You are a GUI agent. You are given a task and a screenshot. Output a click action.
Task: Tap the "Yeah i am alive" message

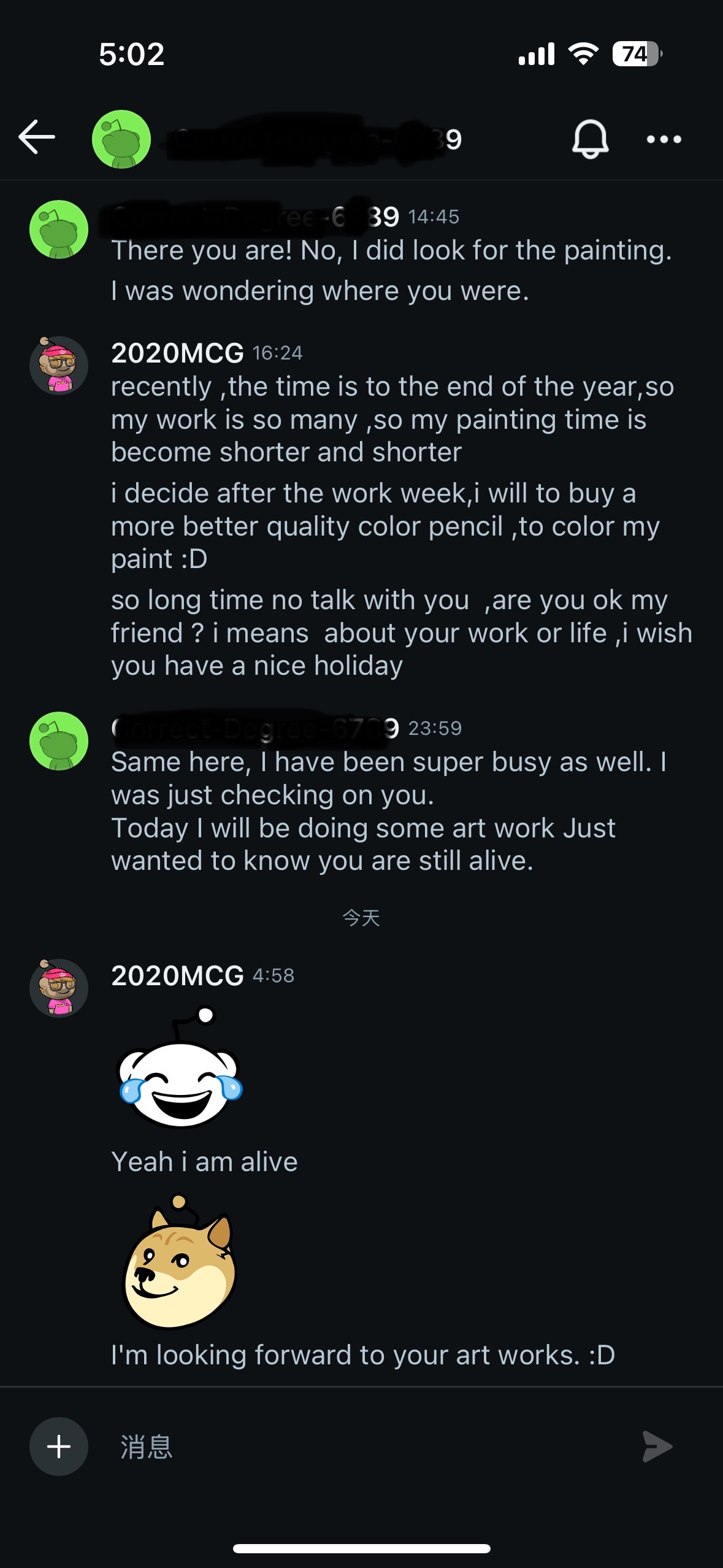point(204,1161)
